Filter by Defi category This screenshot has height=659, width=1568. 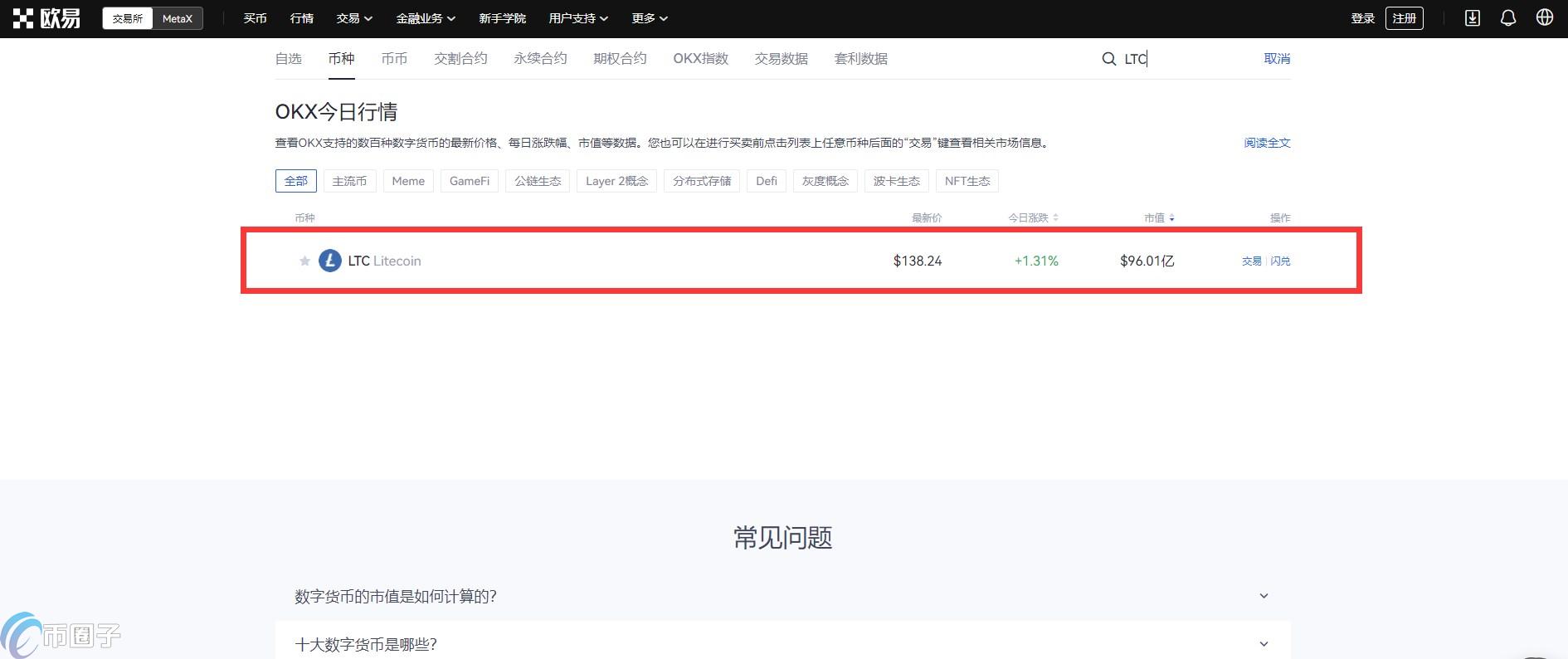[767, 181]
